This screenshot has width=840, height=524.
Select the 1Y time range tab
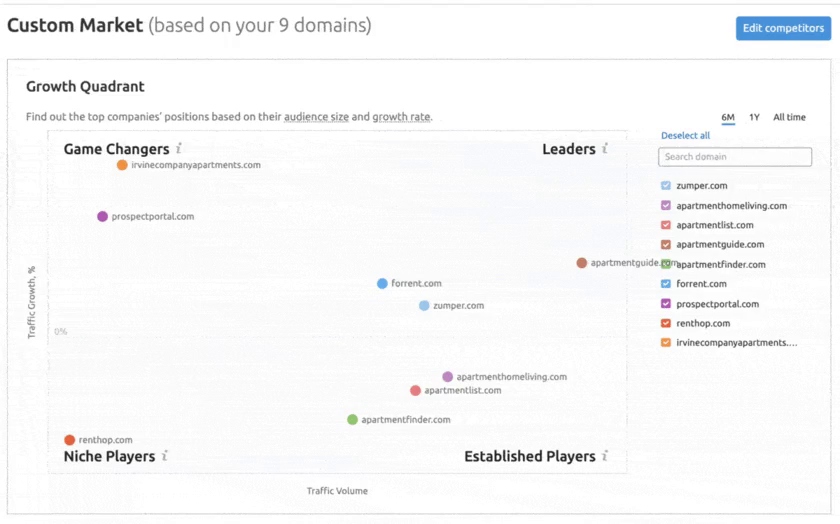pos(754,118)
